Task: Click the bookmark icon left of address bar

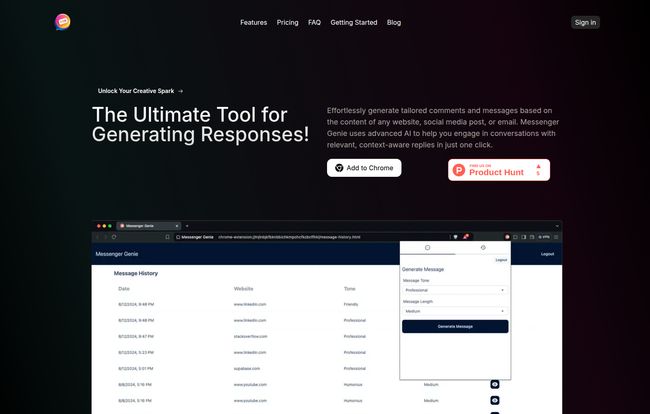Action: click(x=167, y=237)
